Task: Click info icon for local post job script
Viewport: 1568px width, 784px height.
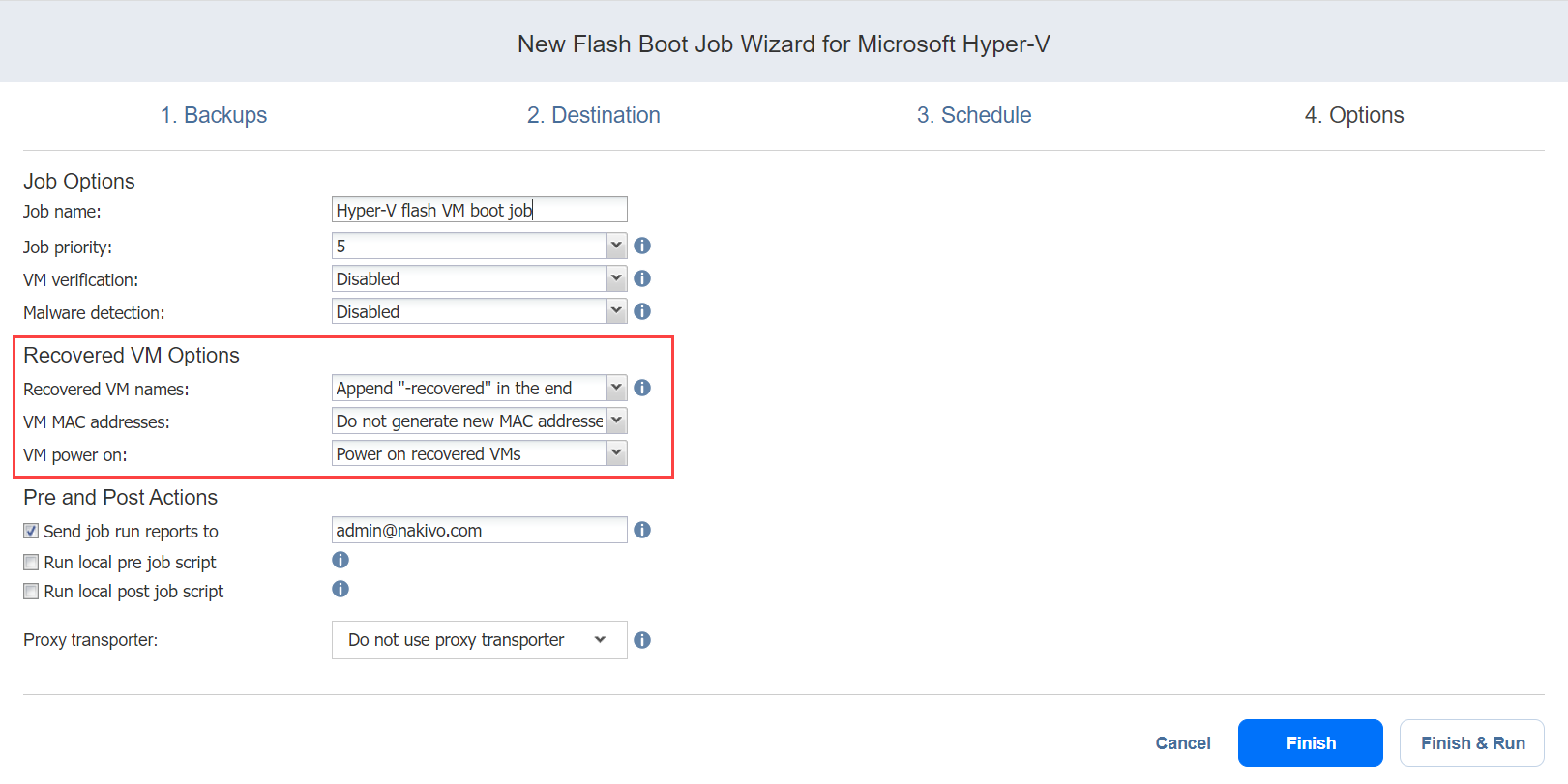Action: pyautogui.click(x=340, y=590)
